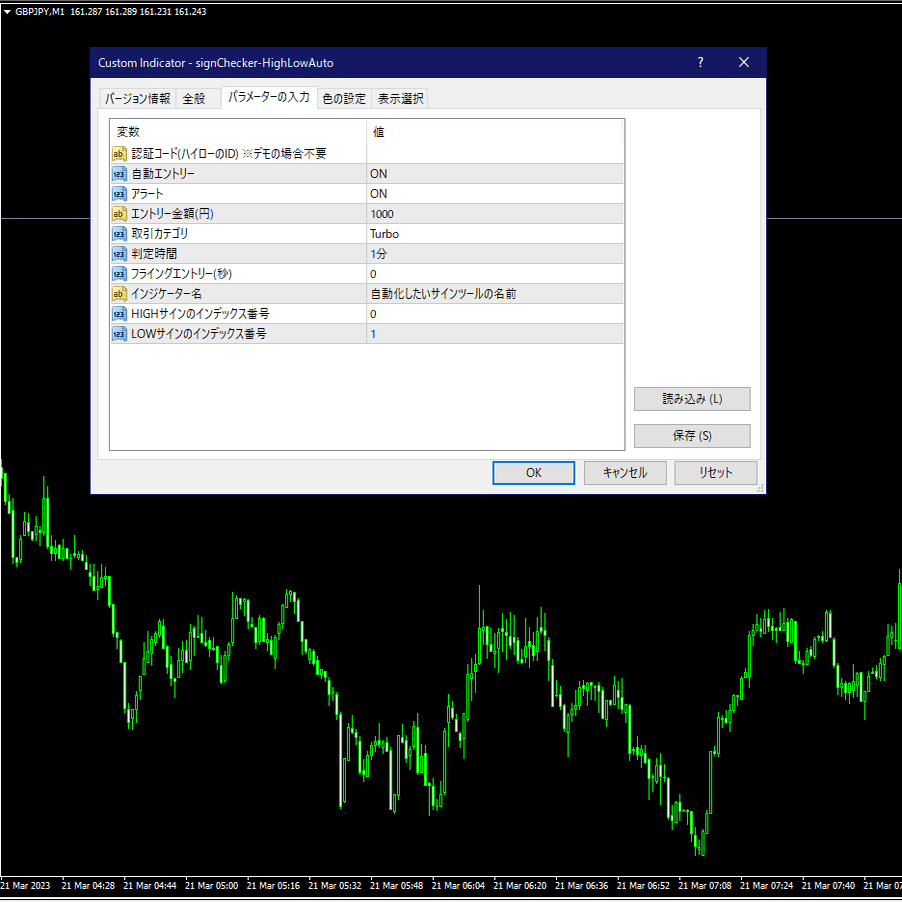
Task: Click the numeric icon beside HIGHサインのインデックス番号
Action: pyautogui.click(x=119, y=313)
